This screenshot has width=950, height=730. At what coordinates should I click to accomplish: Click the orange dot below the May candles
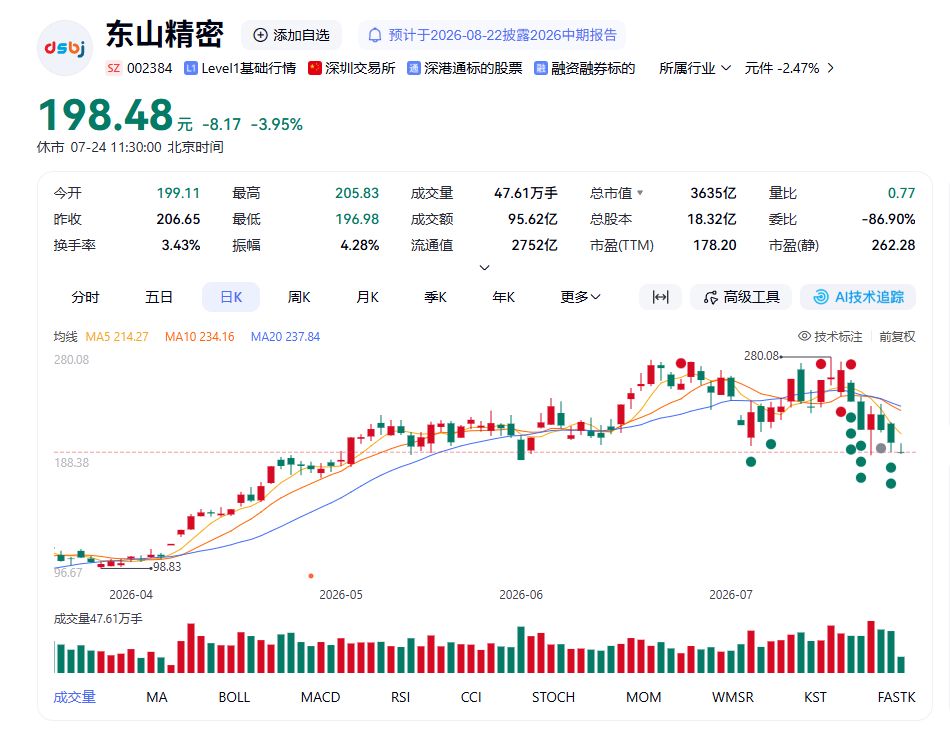click(x=311, y=576)
